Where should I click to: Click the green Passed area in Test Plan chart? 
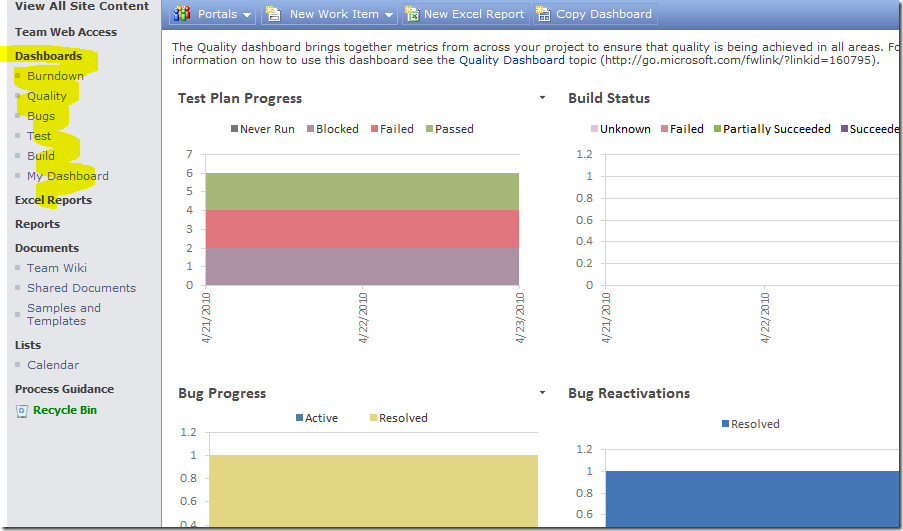(x=362, y=192)
